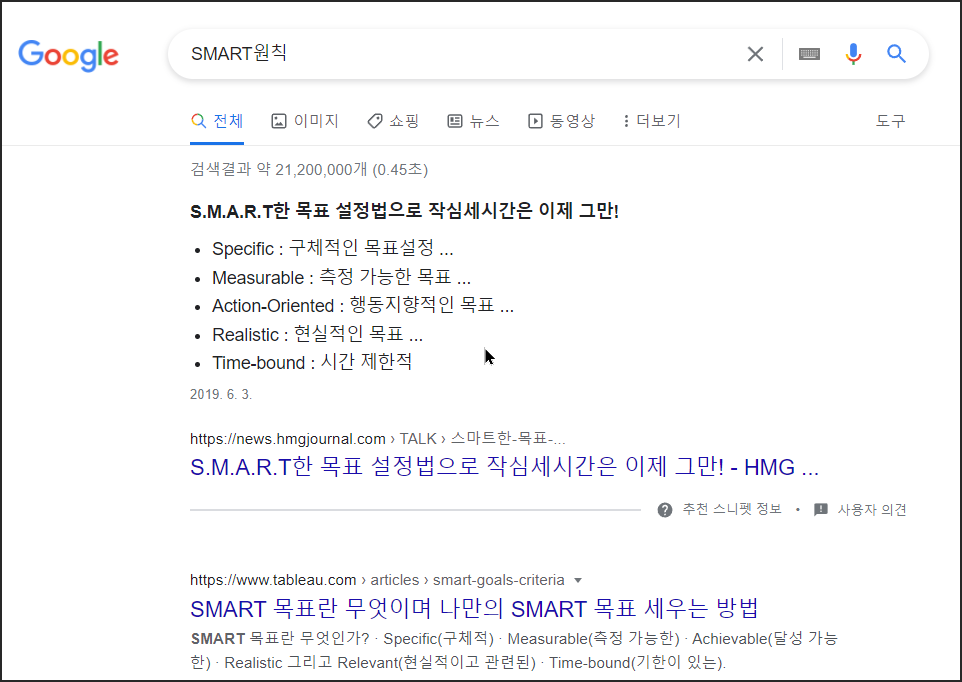This screenshot has height=682, width=962.
Task: Open the SMART 목표란 무엇이며 result link
Action: coord(474,609)
